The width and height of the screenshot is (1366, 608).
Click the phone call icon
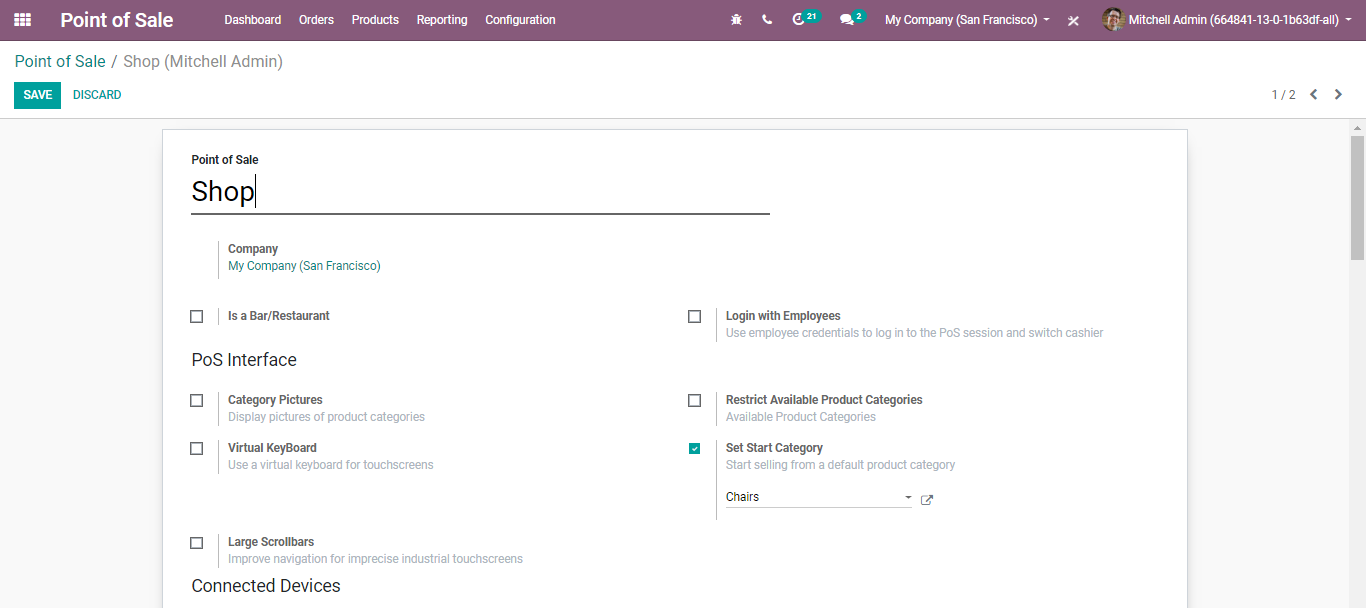click(x=767, y=20)
